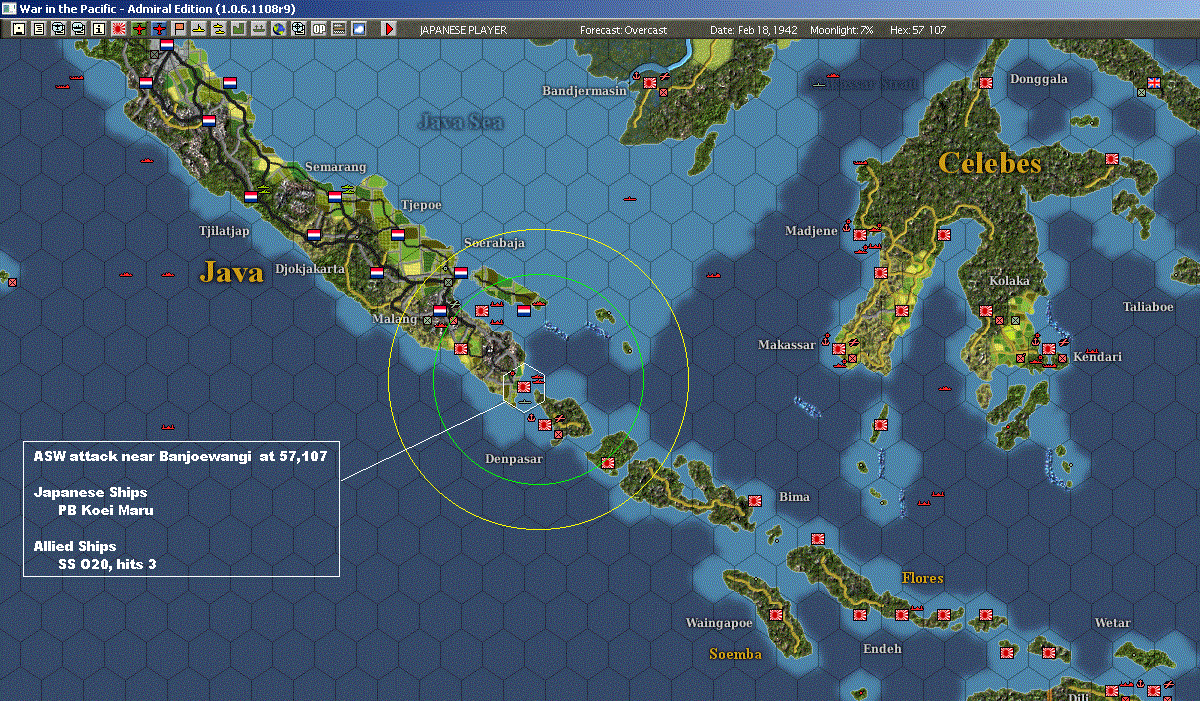Click 'SS O20, hits 3' in combat report
The height and width of the screenshot is (701, 1200).
click(107, 564)
